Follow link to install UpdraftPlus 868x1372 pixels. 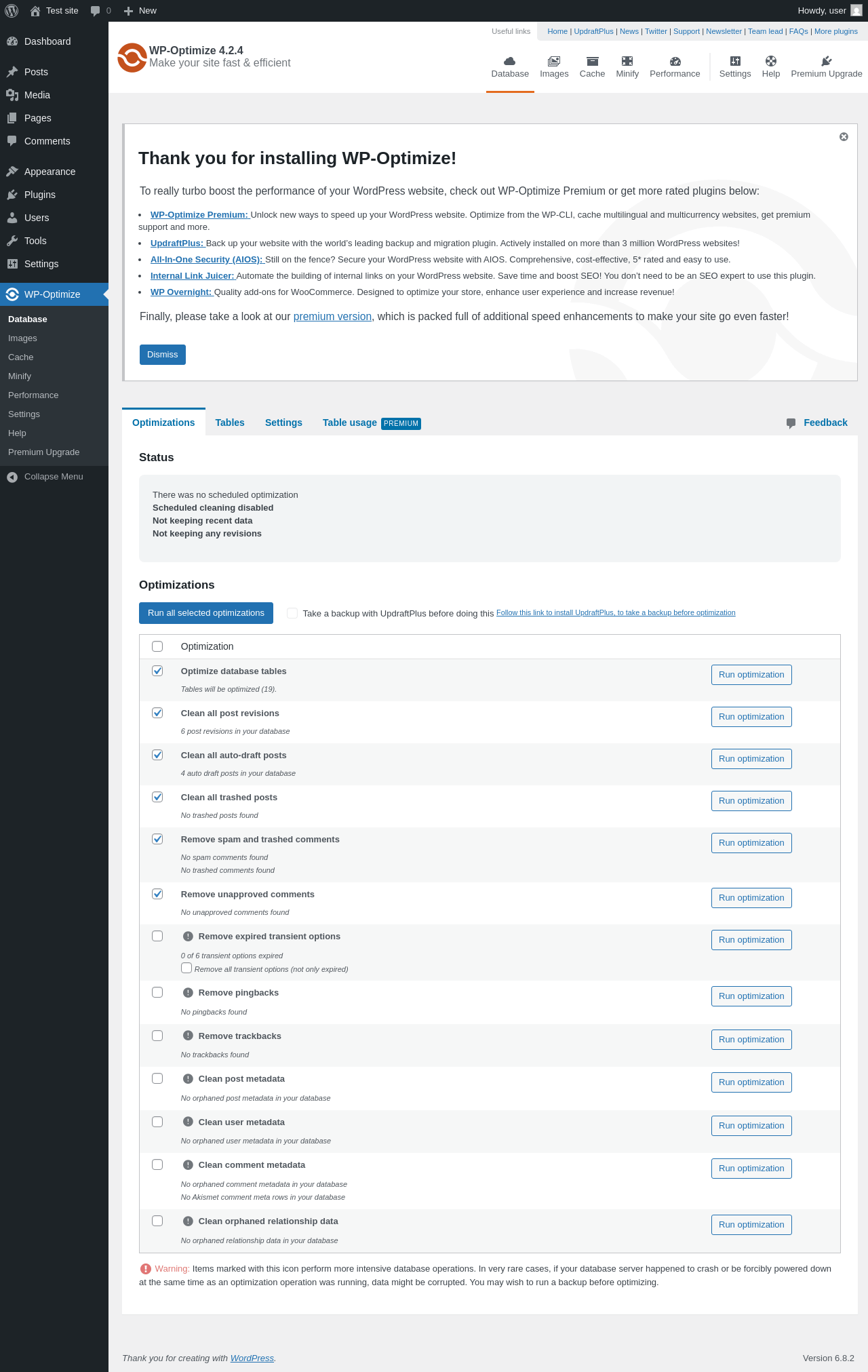tap(616, 612)
